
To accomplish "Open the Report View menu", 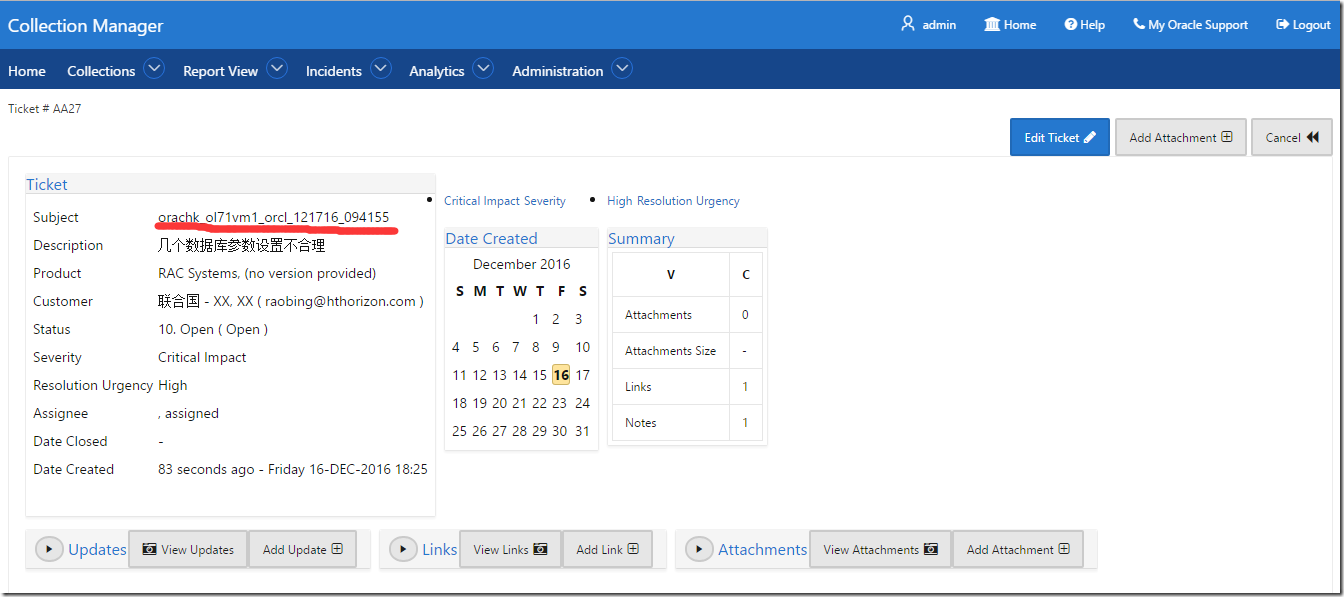I will (220, 71).
